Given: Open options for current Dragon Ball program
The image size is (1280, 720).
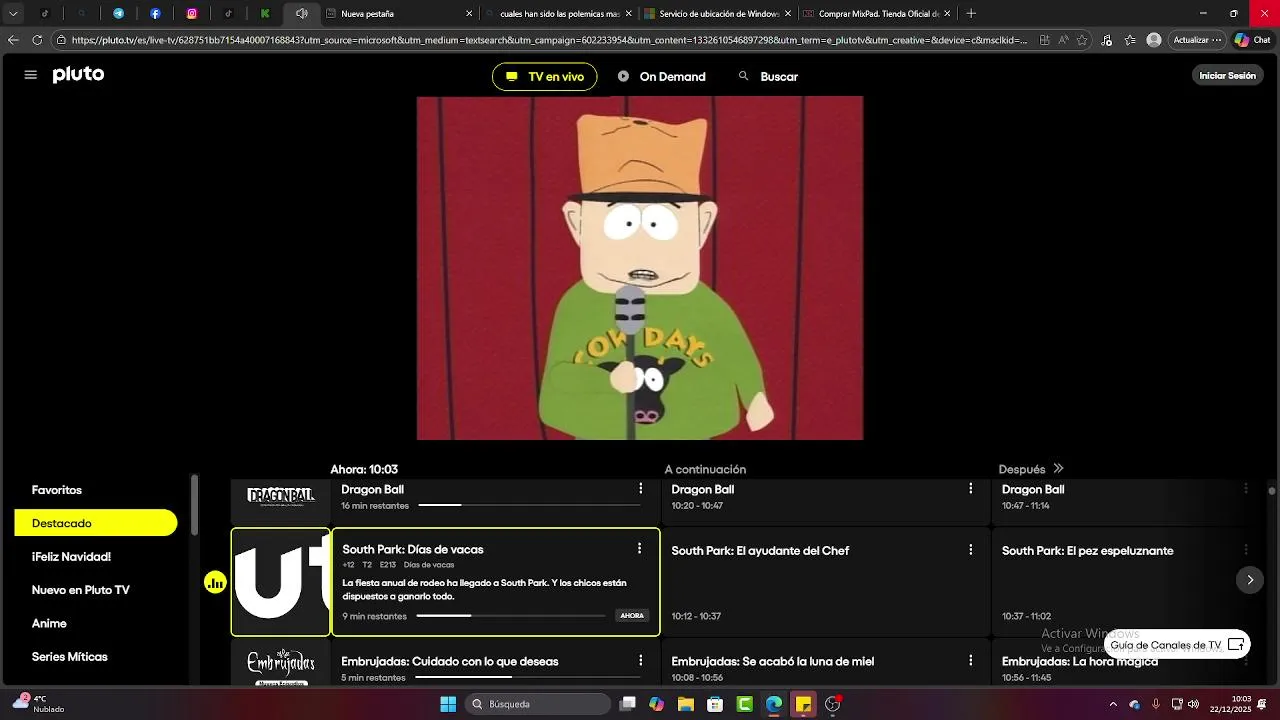Looking at the screenshot, I should pyautogui.click(x=640, y=489).
